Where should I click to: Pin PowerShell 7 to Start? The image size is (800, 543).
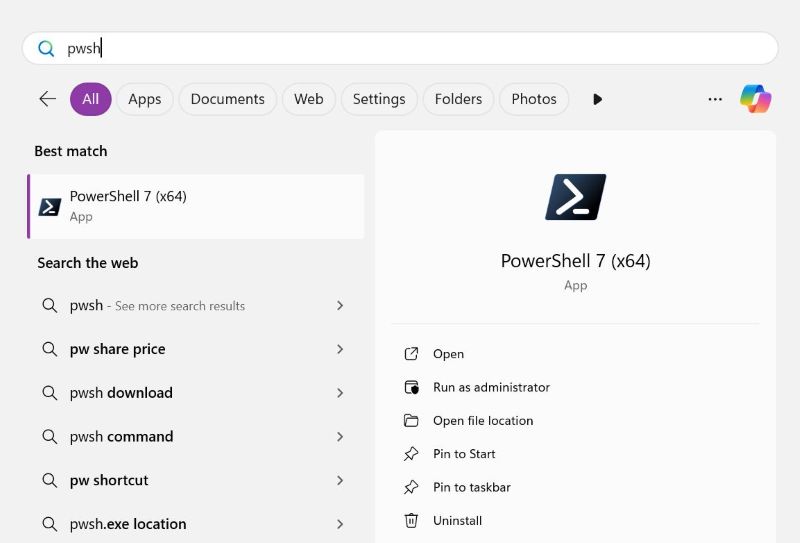pyautogui.click(x=464, y=454)
